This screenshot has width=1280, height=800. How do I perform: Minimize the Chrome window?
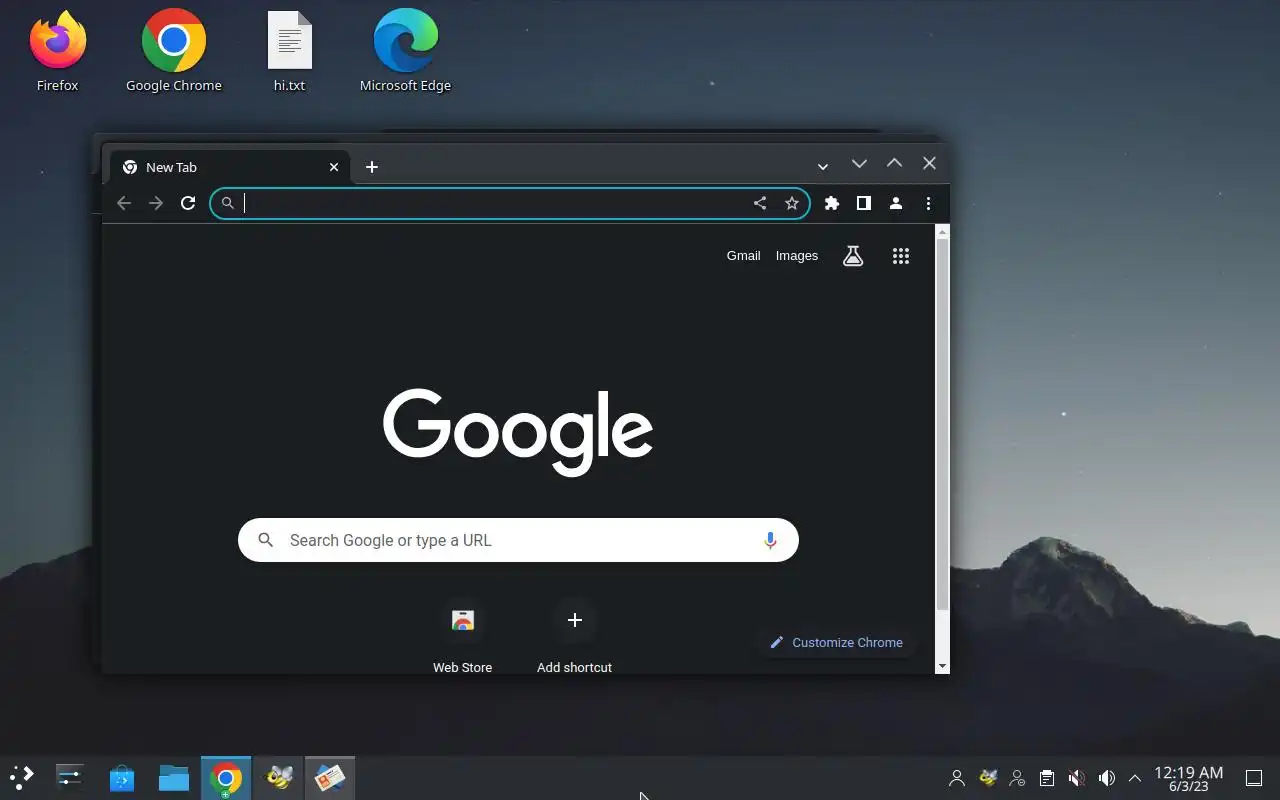(x=858, y=163)
